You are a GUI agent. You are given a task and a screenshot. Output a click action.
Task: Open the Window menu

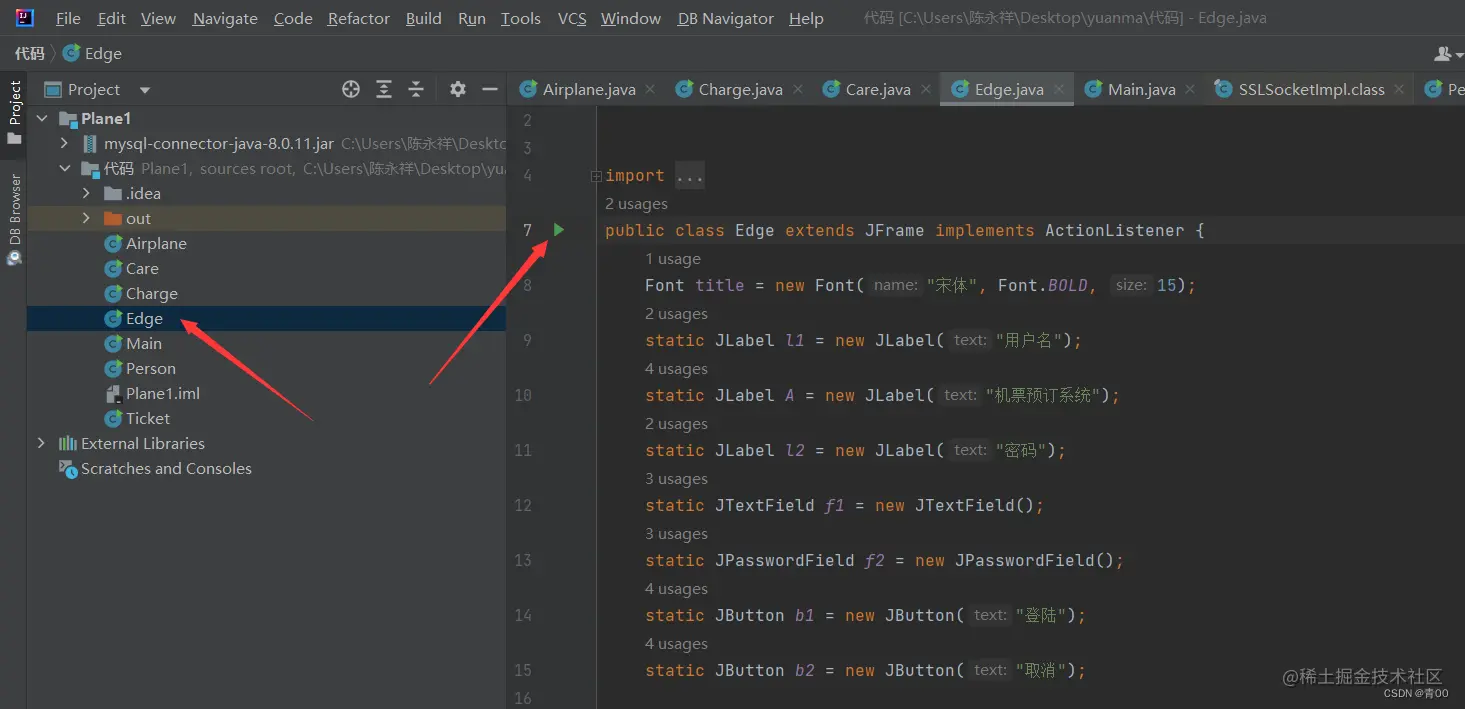pos(631,18)
